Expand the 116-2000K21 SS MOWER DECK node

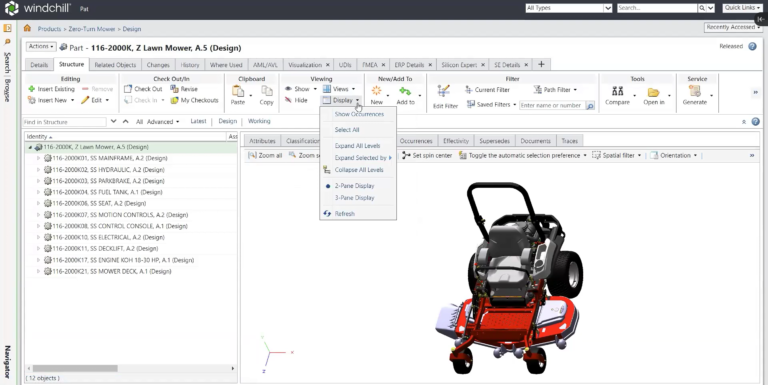(38, 271)
